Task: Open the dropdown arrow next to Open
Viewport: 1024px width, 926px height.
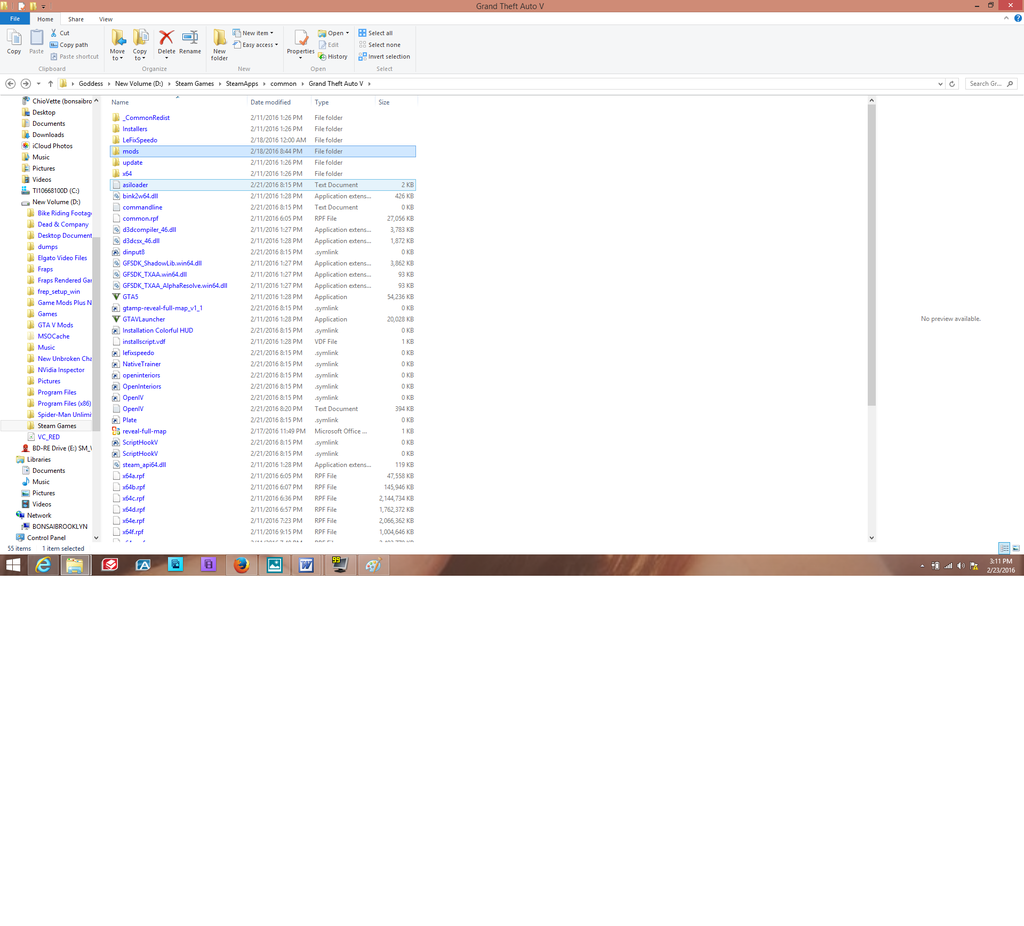Action: point(346,33)
